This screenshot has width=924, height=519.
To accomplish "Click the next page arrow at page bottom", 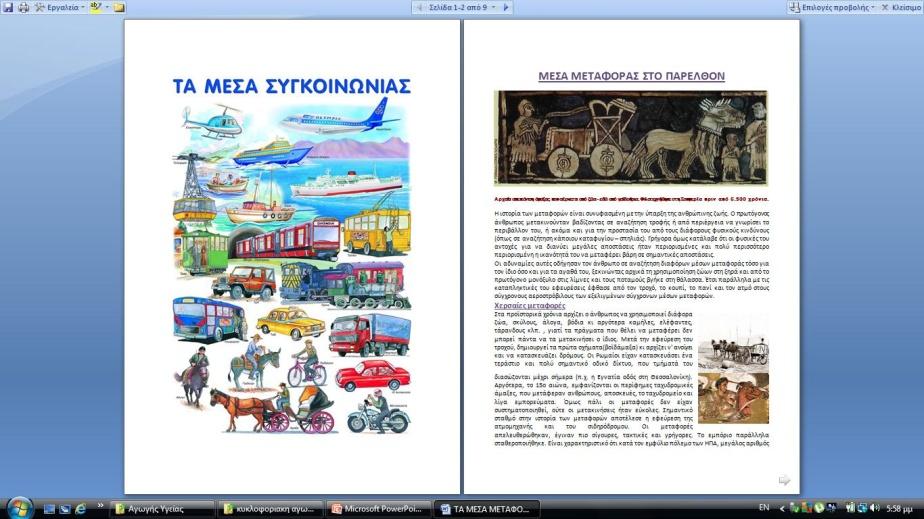I will click(x=784, y=480).
